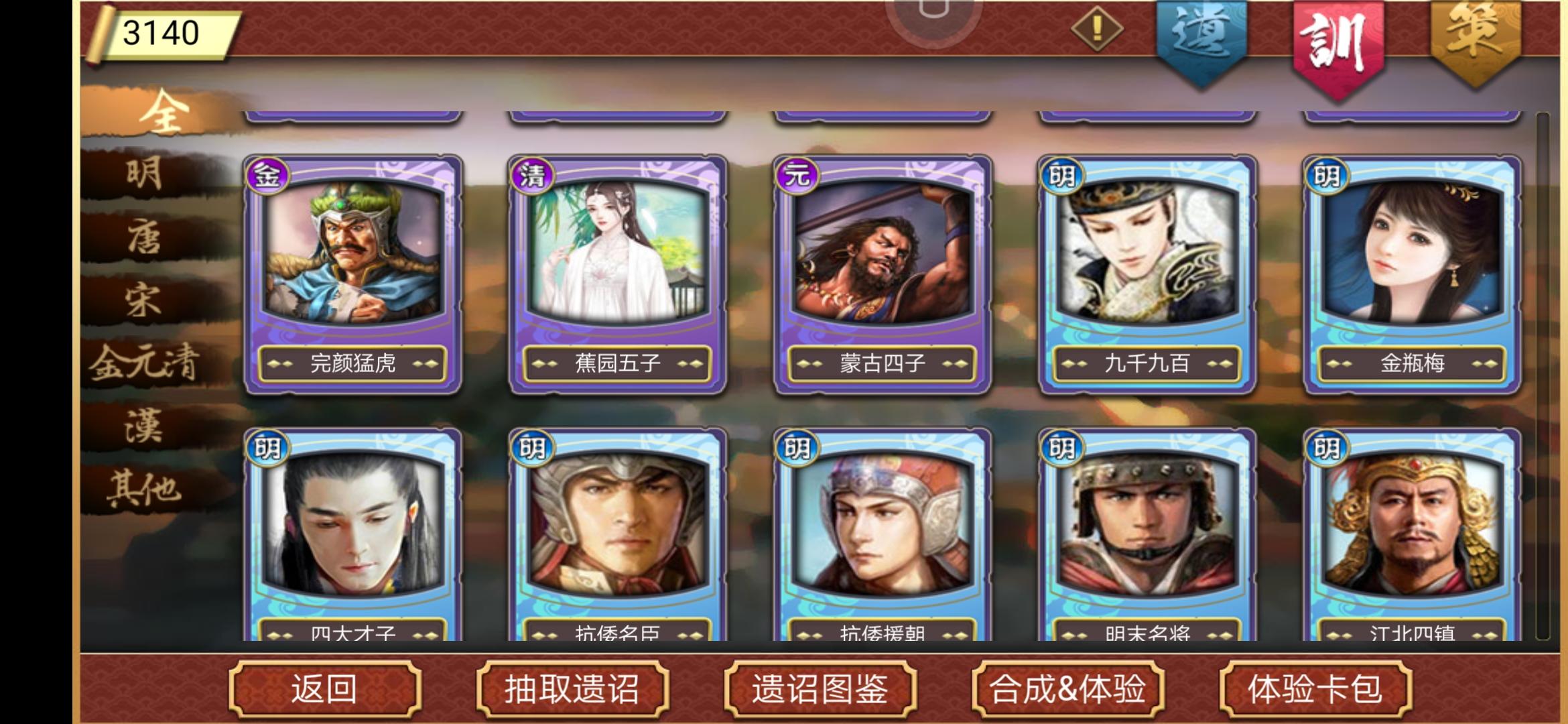Select the 金瓶梅 card
This screenshot has width=1568, height=724.
[1412, 275]
